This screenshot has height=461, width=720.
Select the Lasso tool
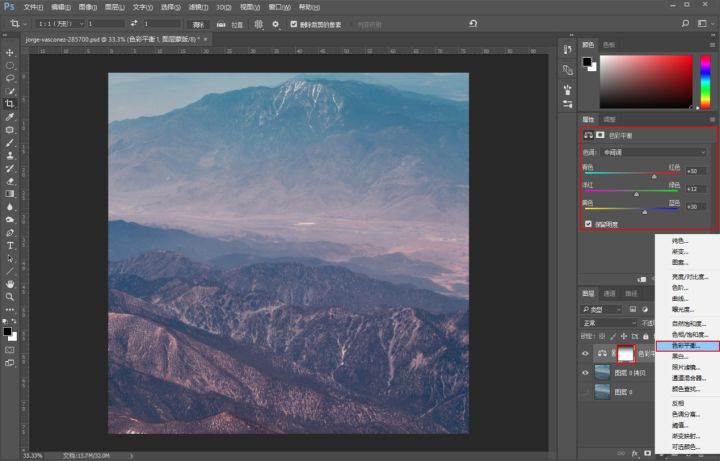10,78
